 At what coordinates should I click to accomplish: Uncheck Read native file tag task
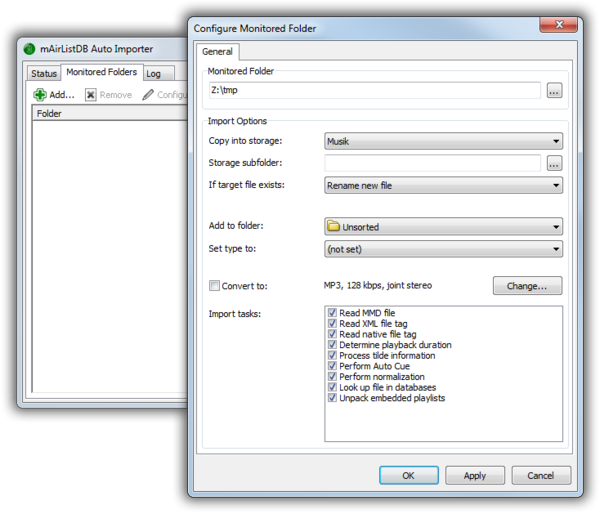[332, 334]
